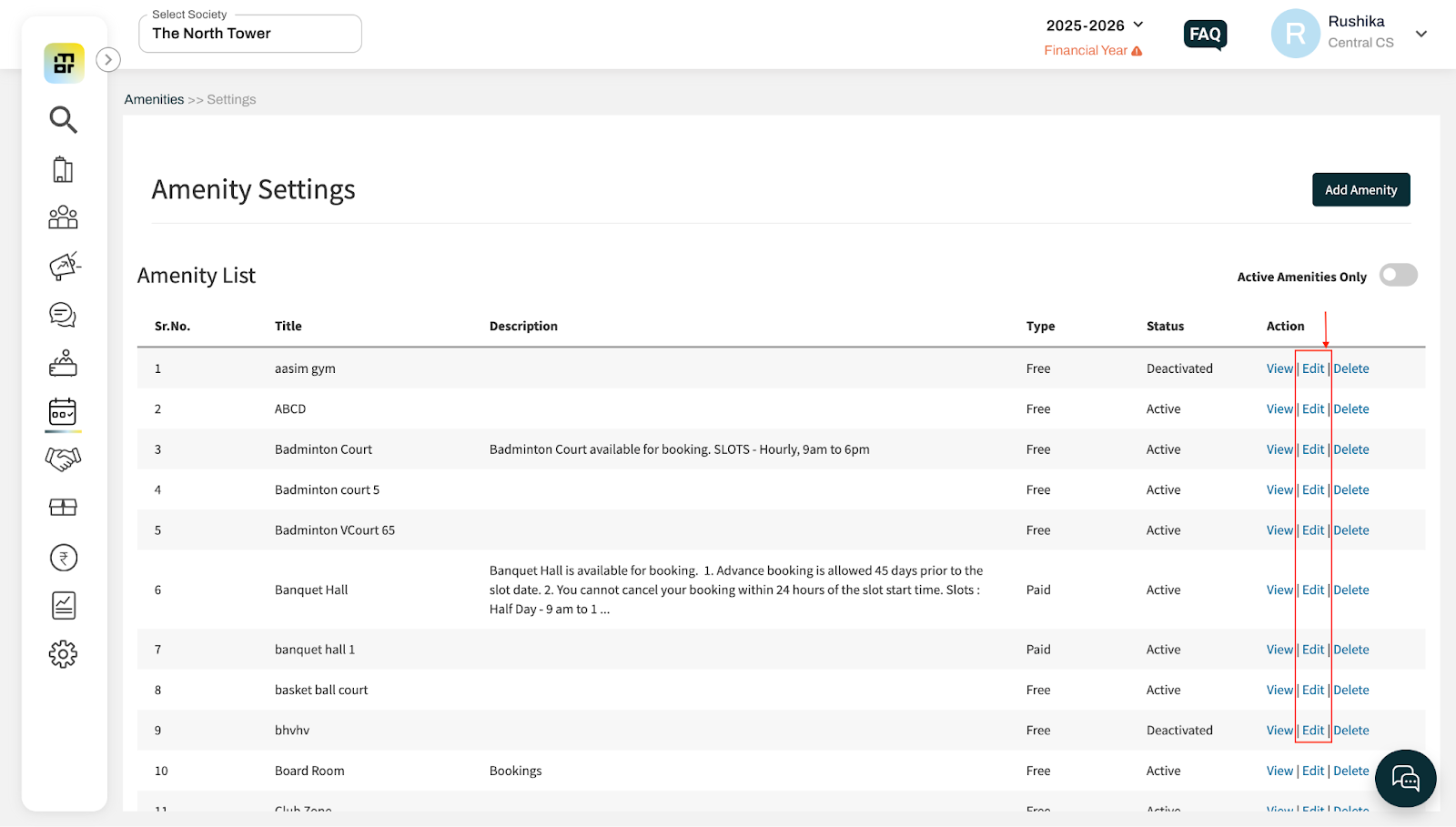Select the megaphone announcements icon

click(x=64, y=266)
